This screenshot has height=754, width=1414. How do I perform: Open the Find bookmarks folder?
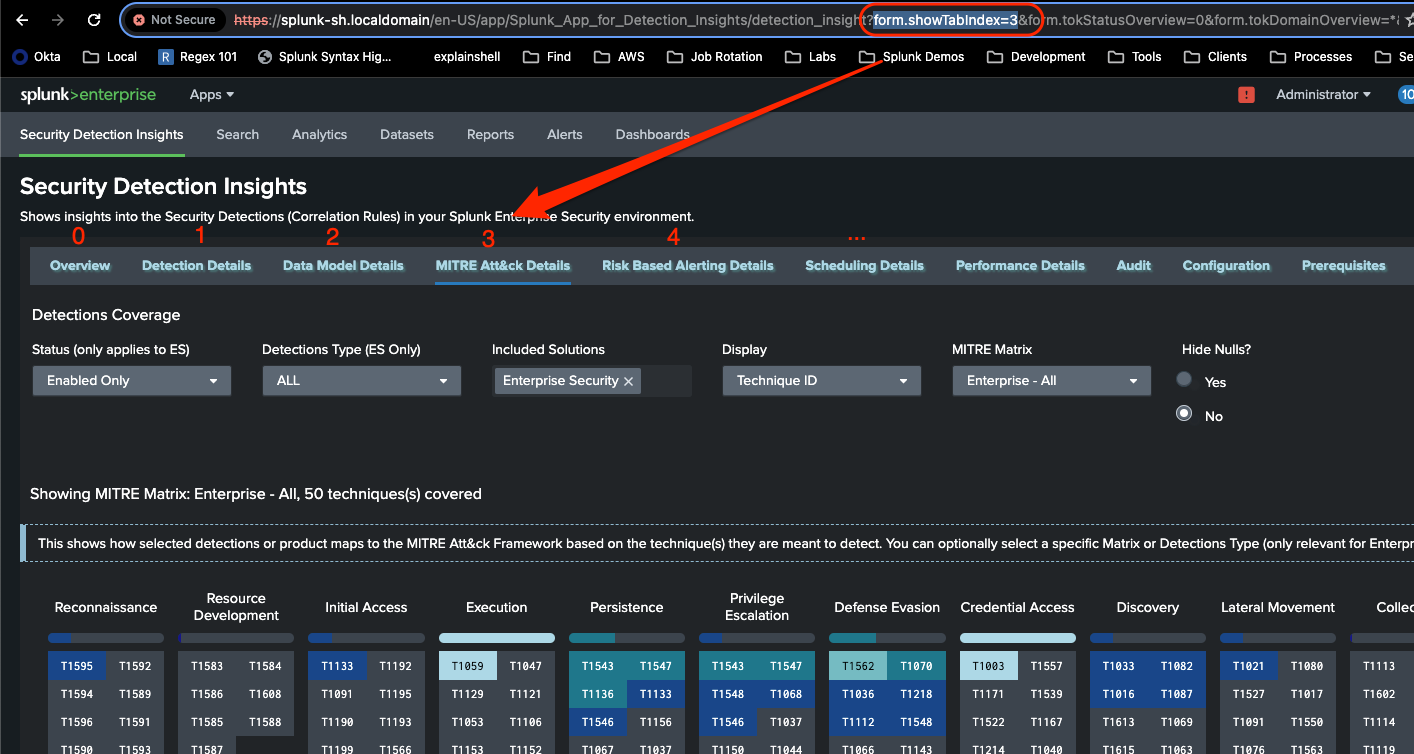[547, 57]
